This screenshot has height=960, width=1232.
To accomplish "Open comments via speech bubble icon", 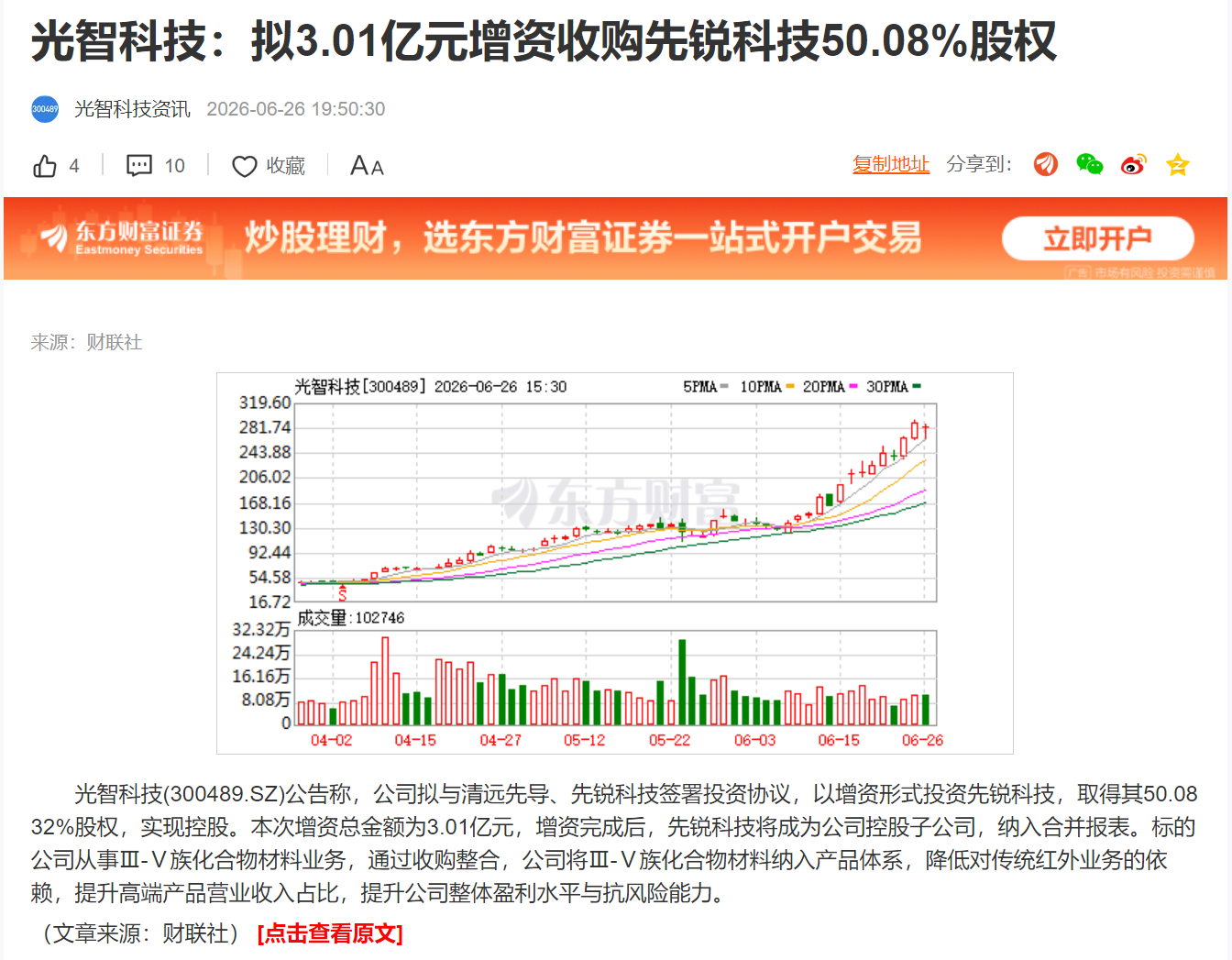I will coord(139,166).
